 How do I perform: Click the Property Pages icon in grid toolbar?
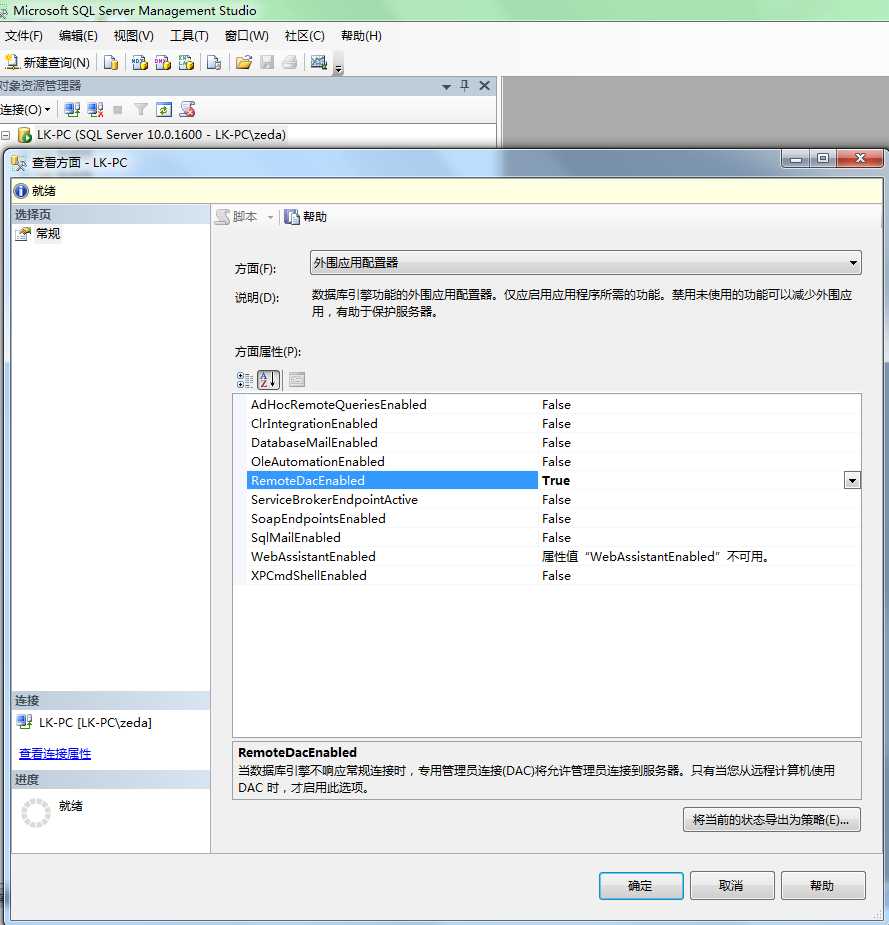[x=297, y=380]
